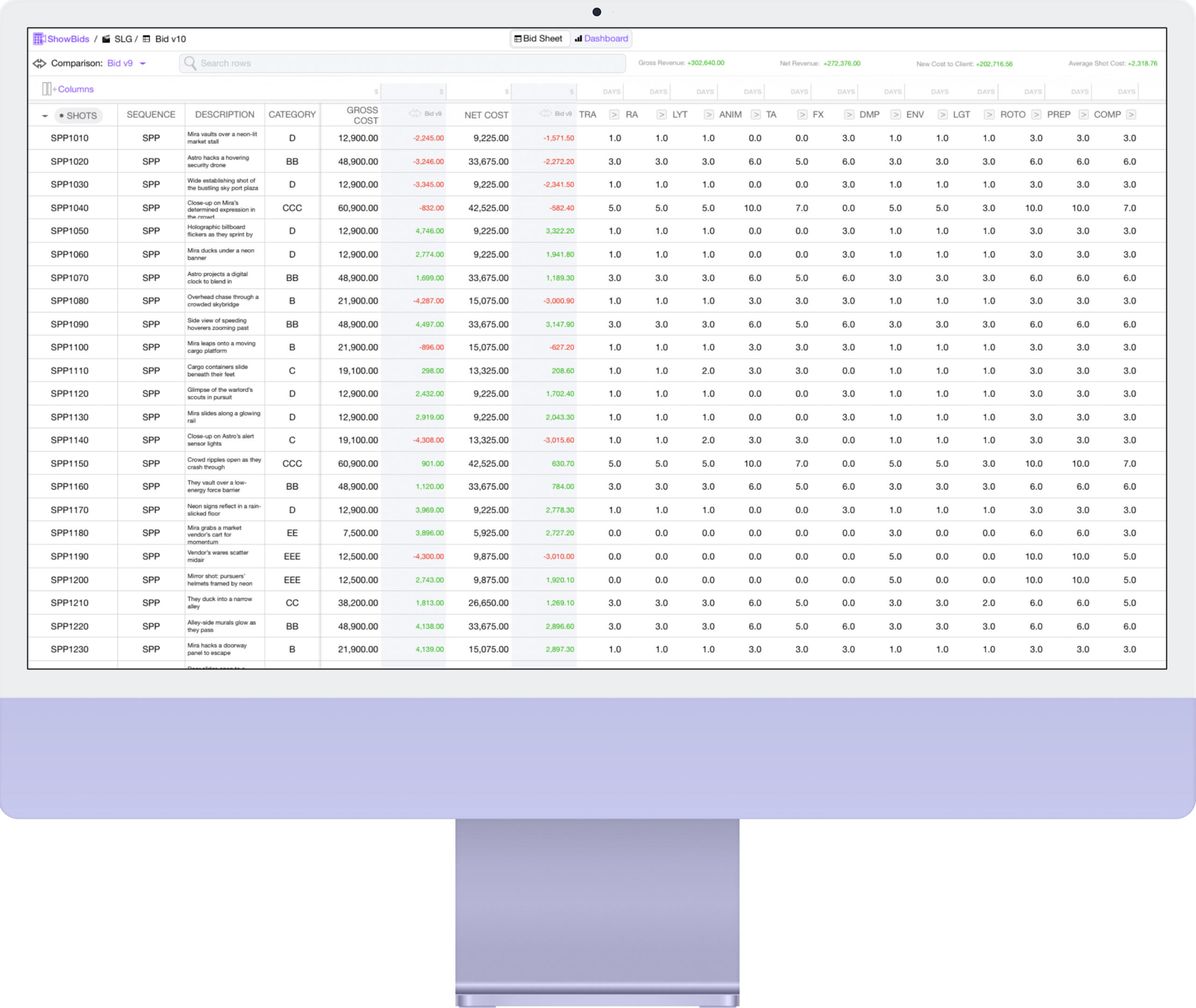Expand the ROTO column chevron
The height and width of the screenshot is (1008, 1196).
pos(1036,115)
